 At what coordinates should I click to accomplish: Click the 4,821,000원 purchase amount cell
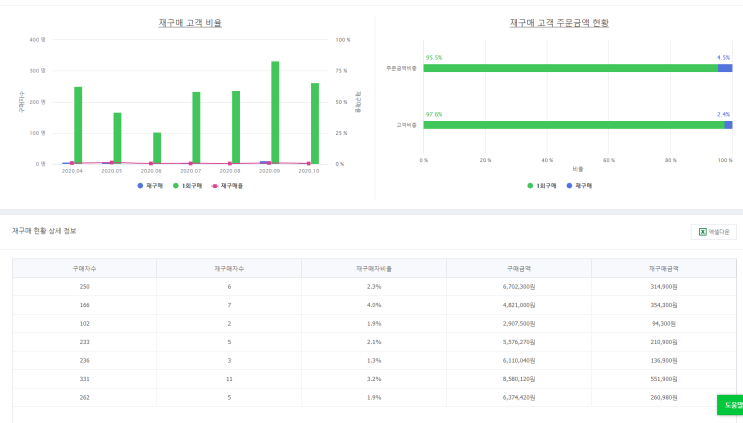coord(519,305)
